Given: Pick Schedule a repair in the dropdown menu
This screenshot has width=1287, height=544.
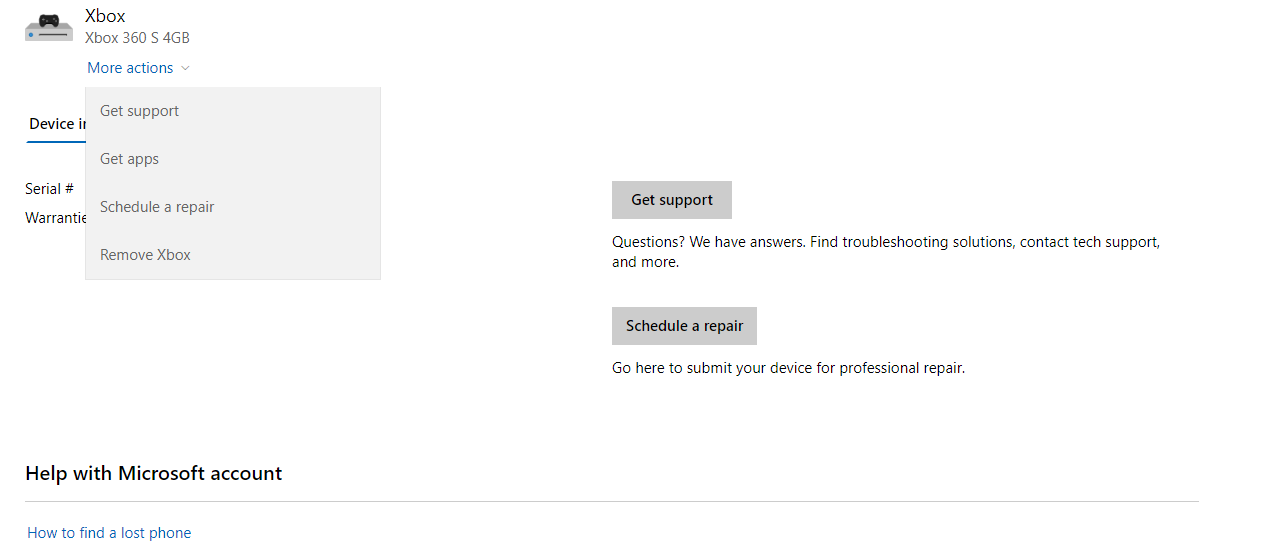Looking at the screenshot, I should [x=233, y=207].
